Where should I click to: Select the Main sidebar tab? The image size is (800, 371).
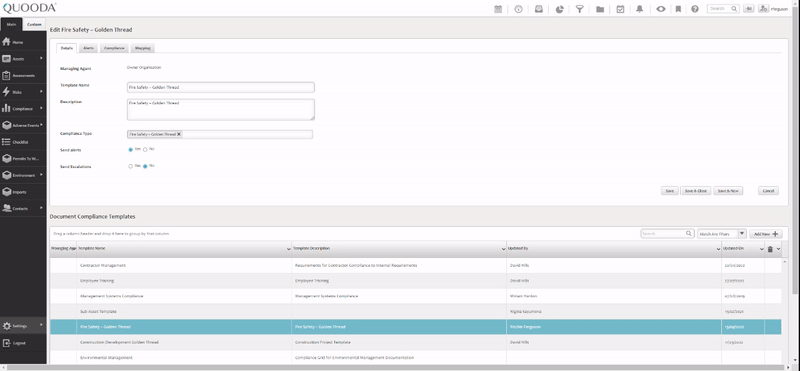tap(11, 24)
